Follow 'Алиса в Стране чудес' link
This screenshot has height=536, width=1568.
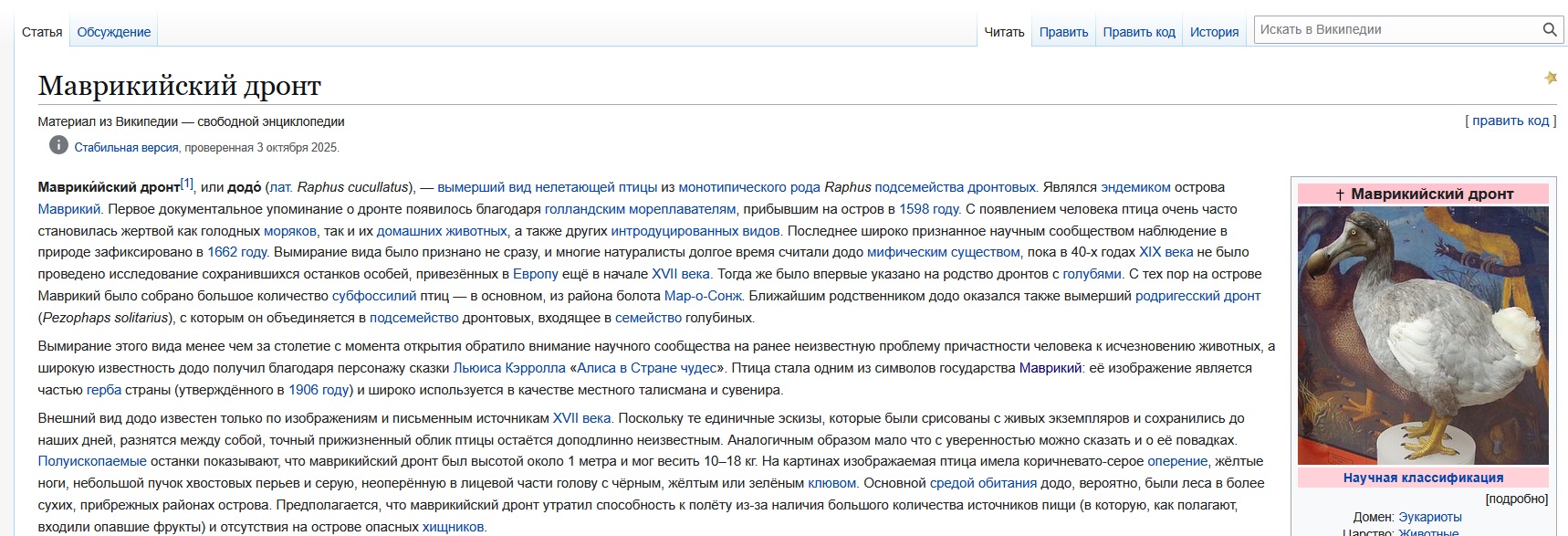tap(646, 368)
